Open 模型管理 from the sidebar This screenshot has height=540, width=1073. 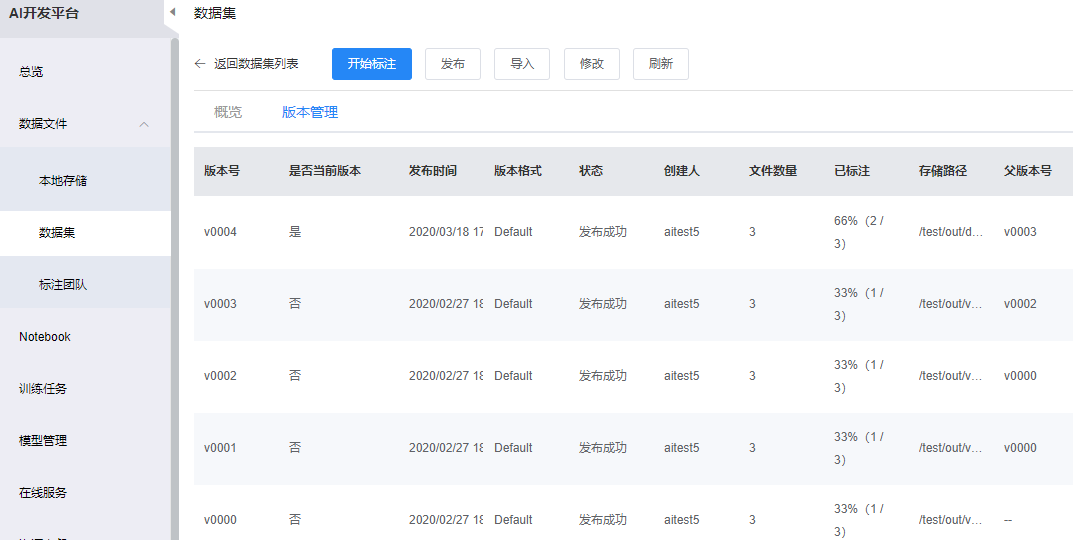point(43,441)
